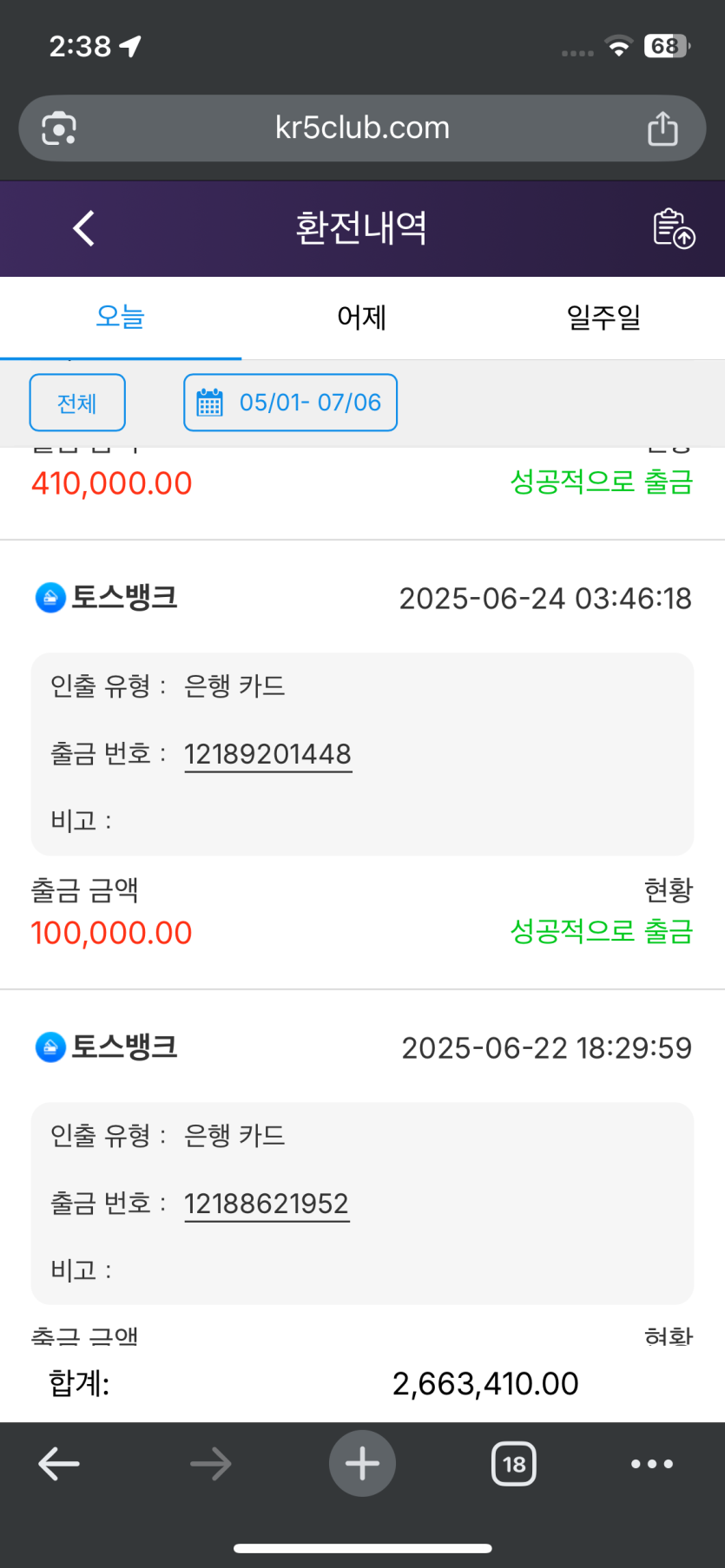Tap the browser share icon

coord(662,128)
